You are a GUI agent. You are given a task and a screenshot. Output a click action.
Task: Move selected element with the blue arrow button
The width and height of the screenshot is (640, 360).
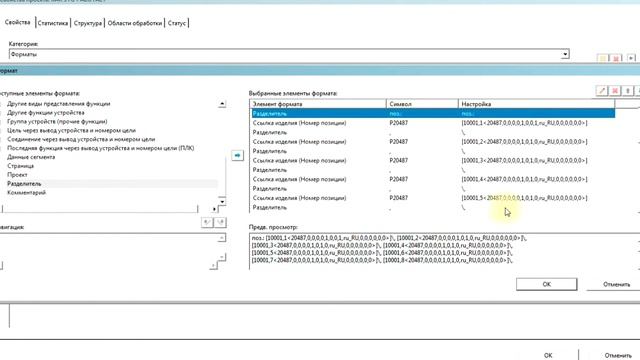(x=237, y=156)
